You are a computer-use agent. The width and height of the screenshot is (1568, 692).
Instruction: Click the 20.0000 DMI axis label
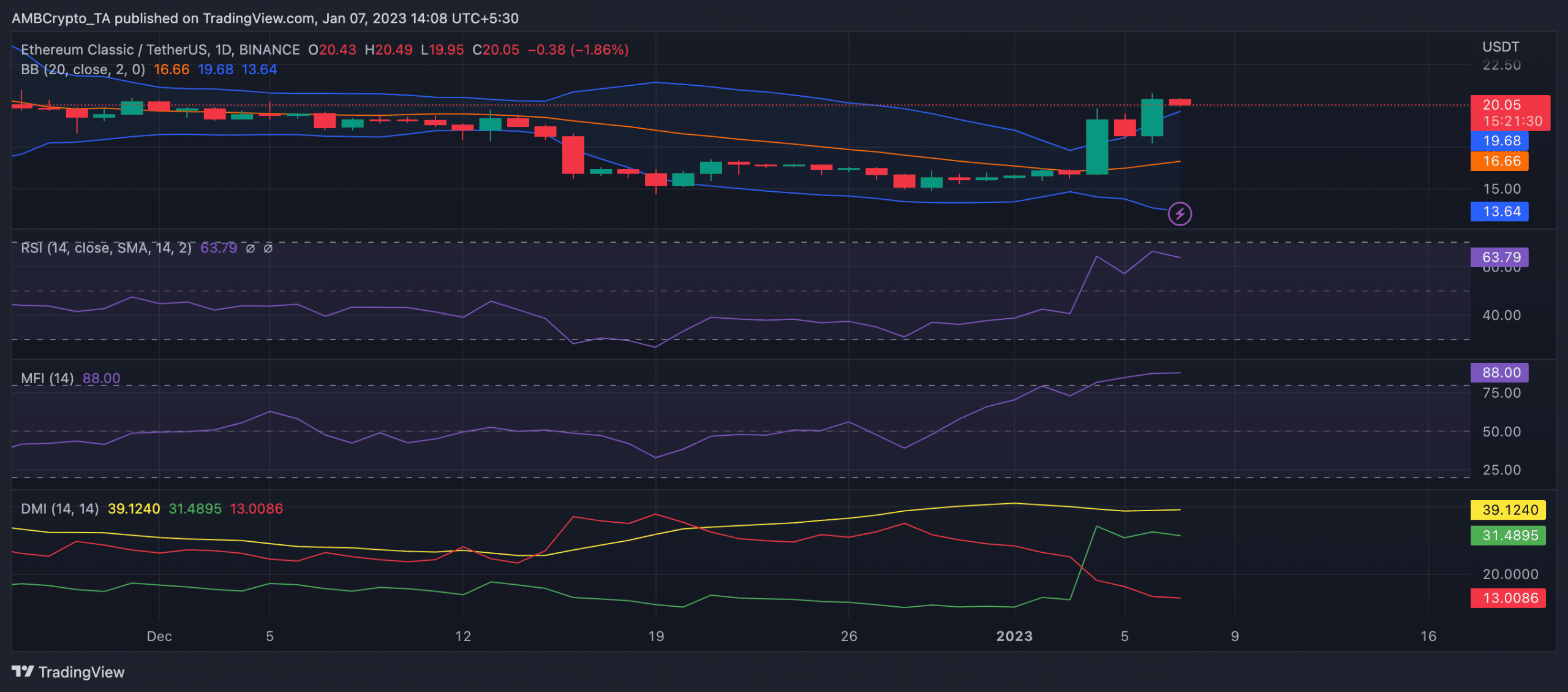1510,574
